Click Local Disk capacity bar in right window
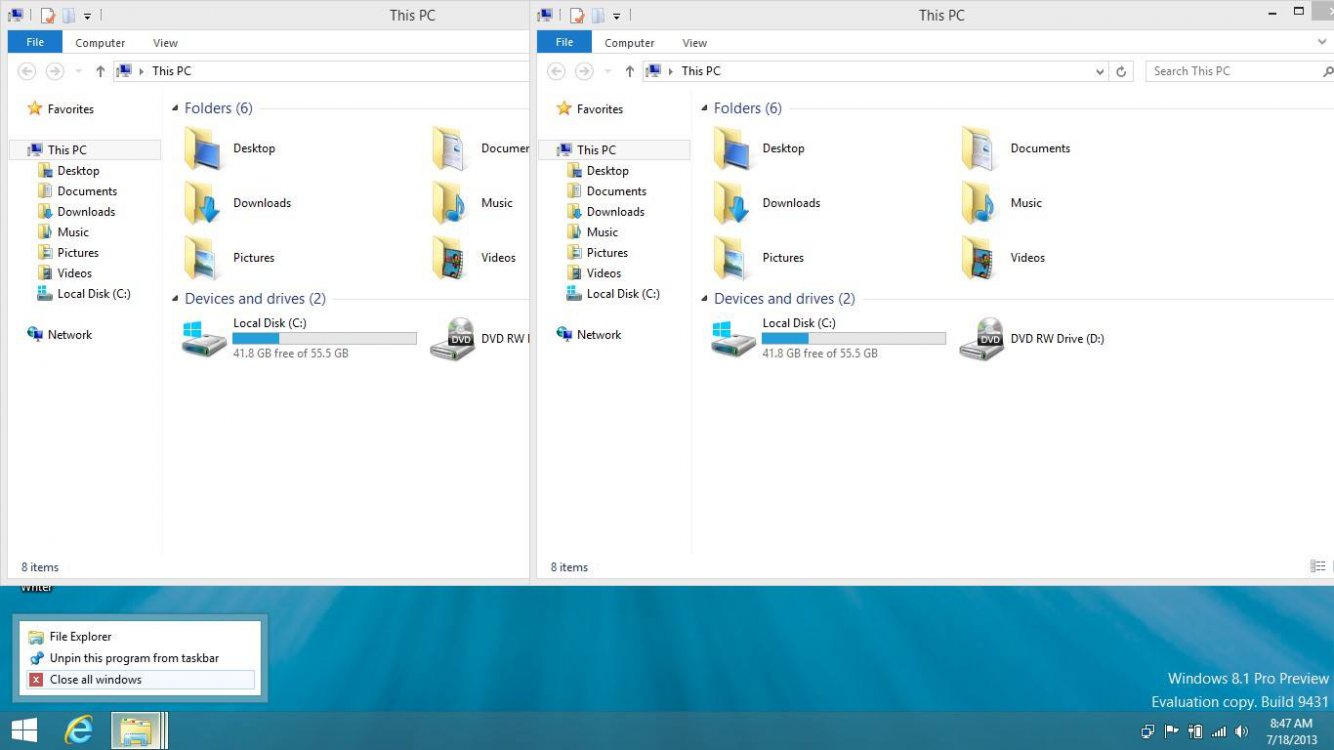Viewport: 1334px width, 750px height. [x=853, y=339]
